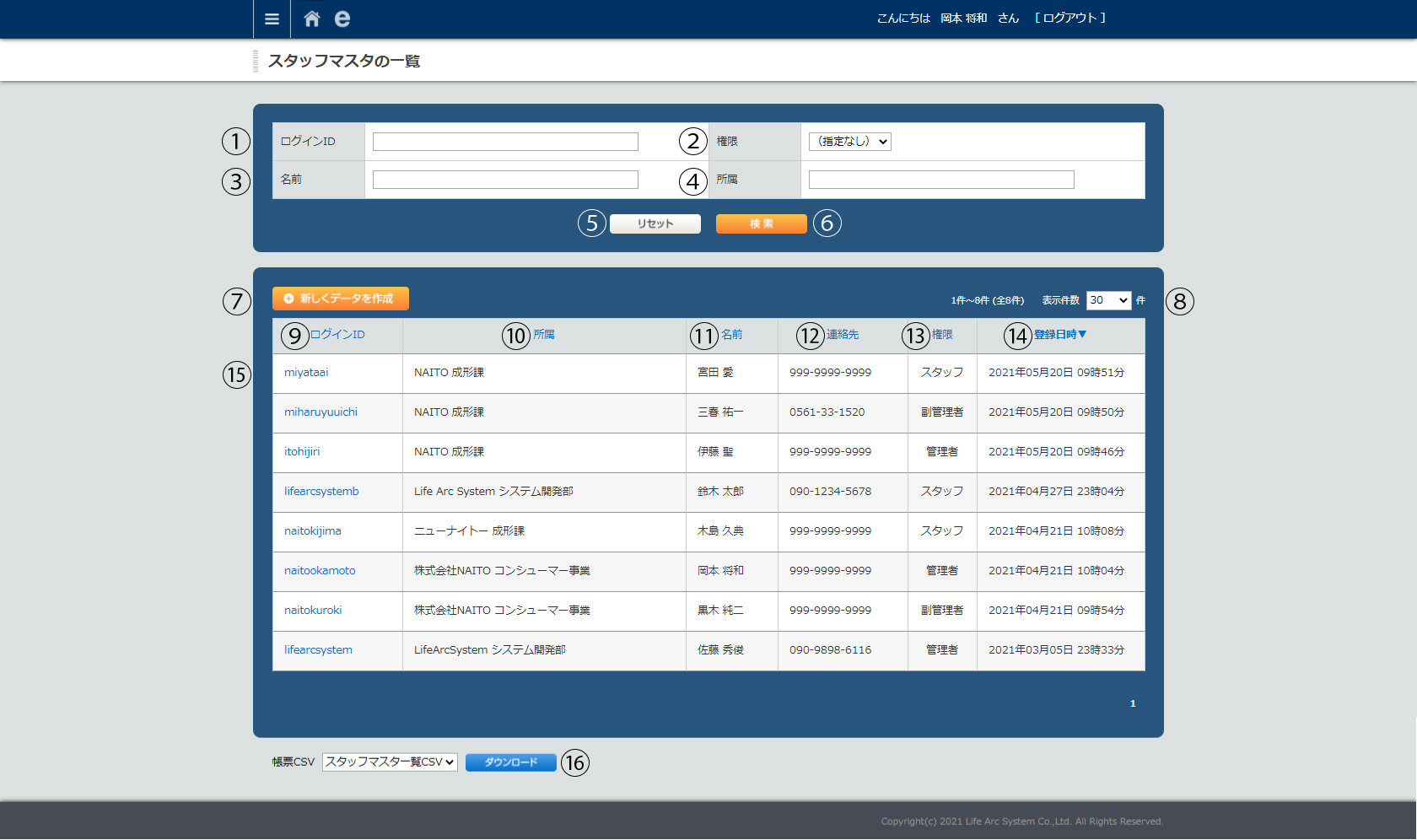This screenshot has width=1417, height=840.
Task: Sort by 登録日時 column header
Action: tap(1059, 335)
